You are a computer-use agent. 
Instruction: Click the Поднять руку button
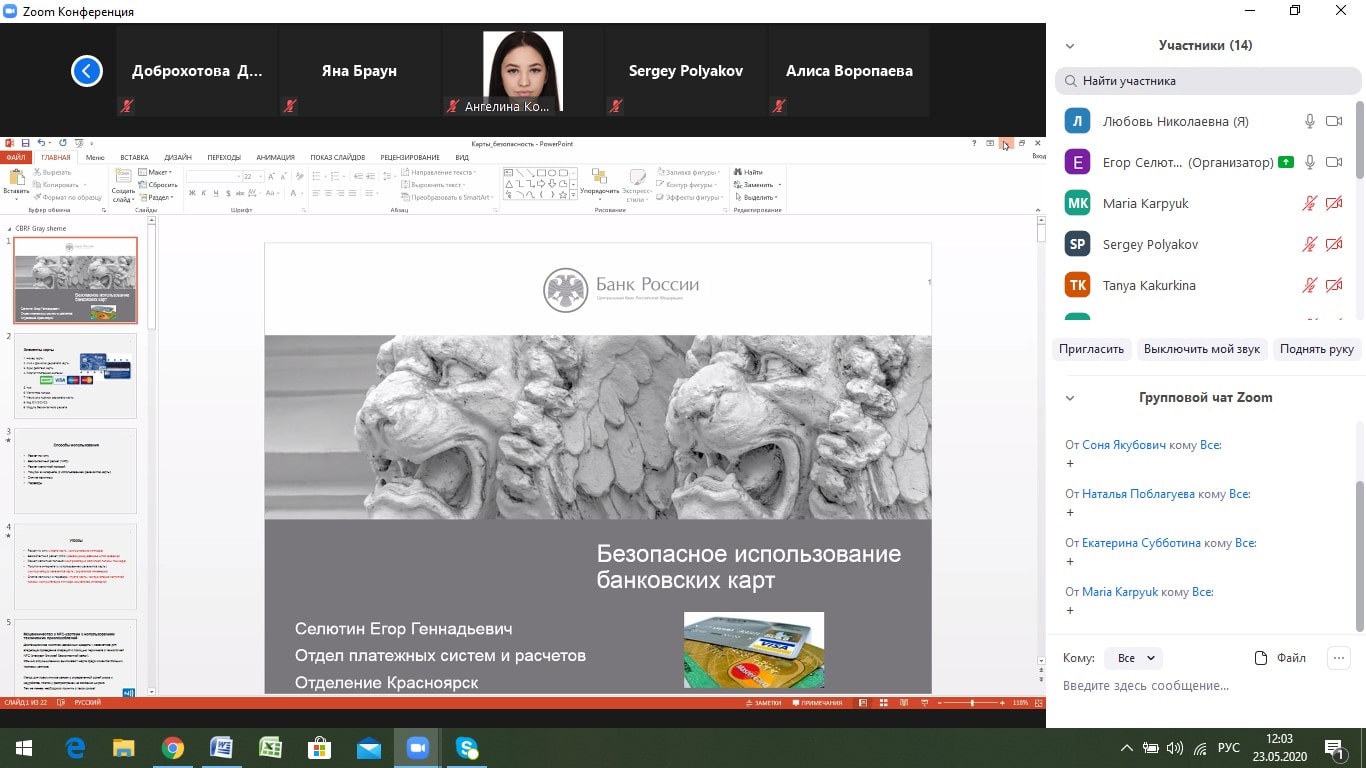coord(1316,349)
